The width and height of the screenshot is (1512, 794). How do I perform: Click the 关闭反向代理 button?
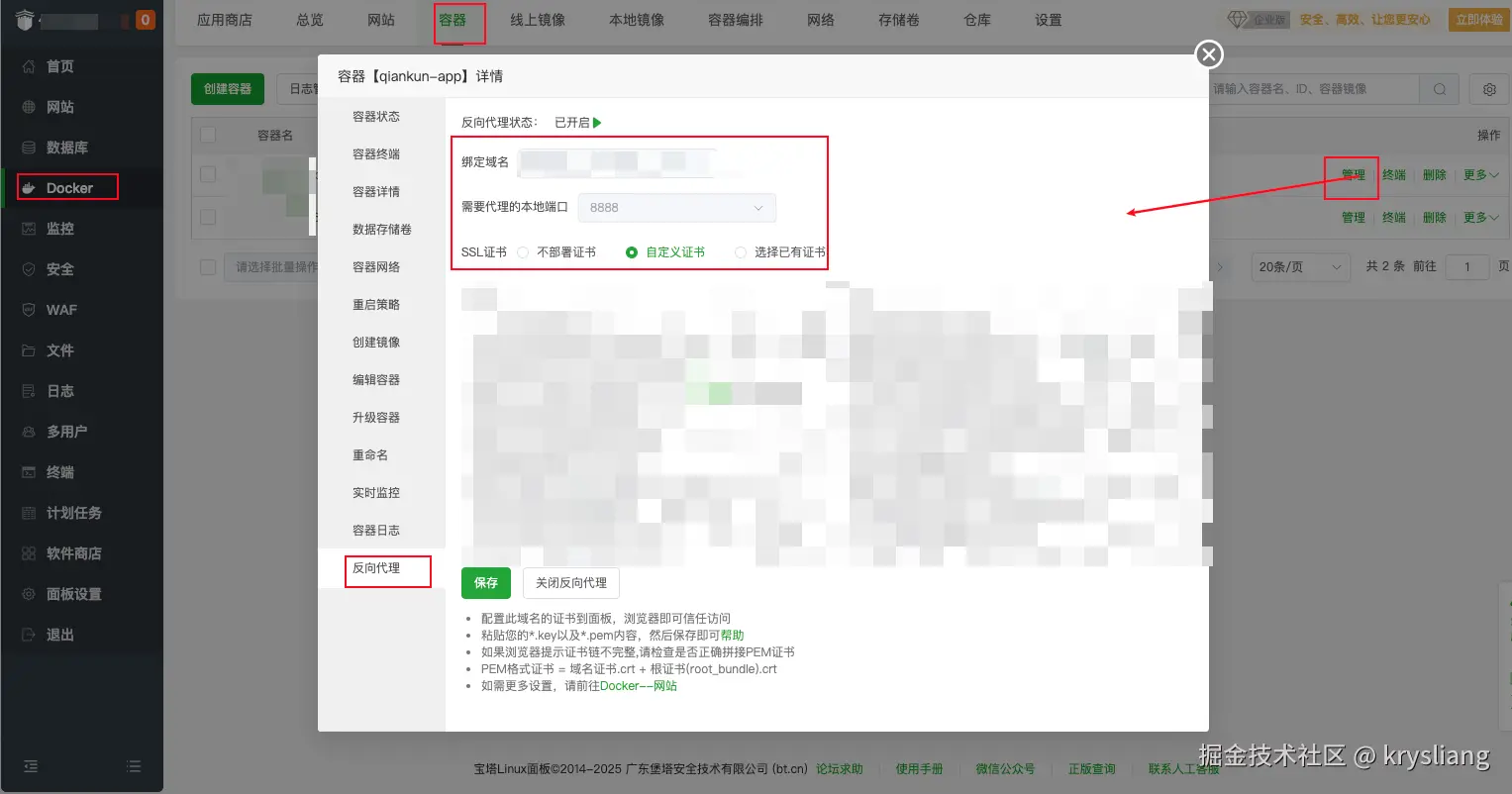(571, 583)
